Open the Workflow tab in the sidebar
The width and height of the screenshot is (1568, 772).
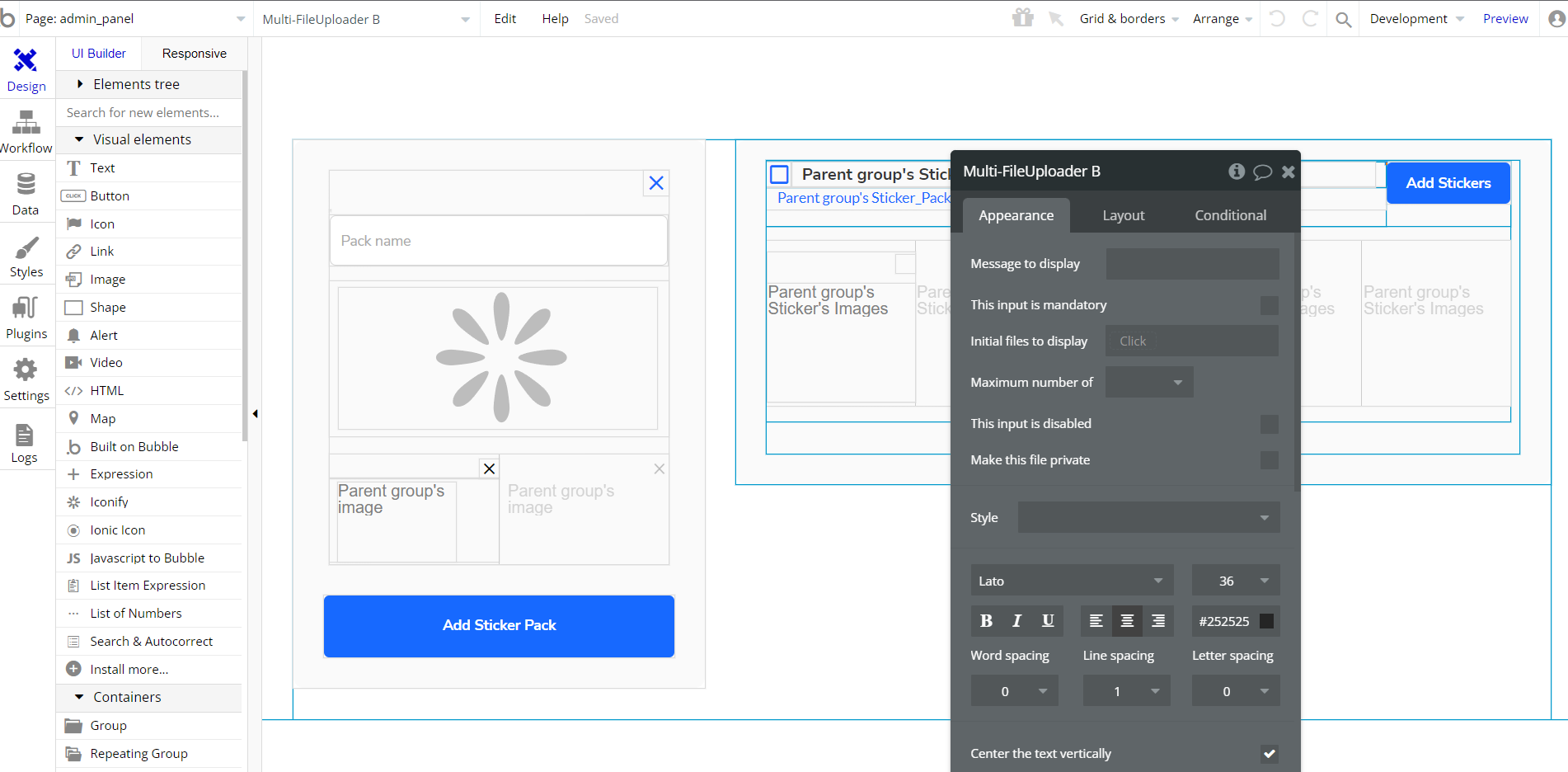(x=26, y=133)
